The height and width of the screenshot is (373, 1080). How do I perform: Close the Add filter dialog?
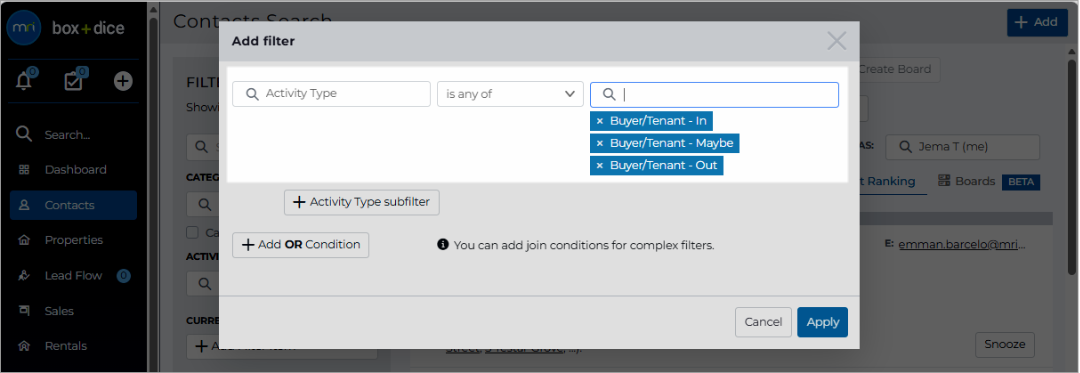836,41
